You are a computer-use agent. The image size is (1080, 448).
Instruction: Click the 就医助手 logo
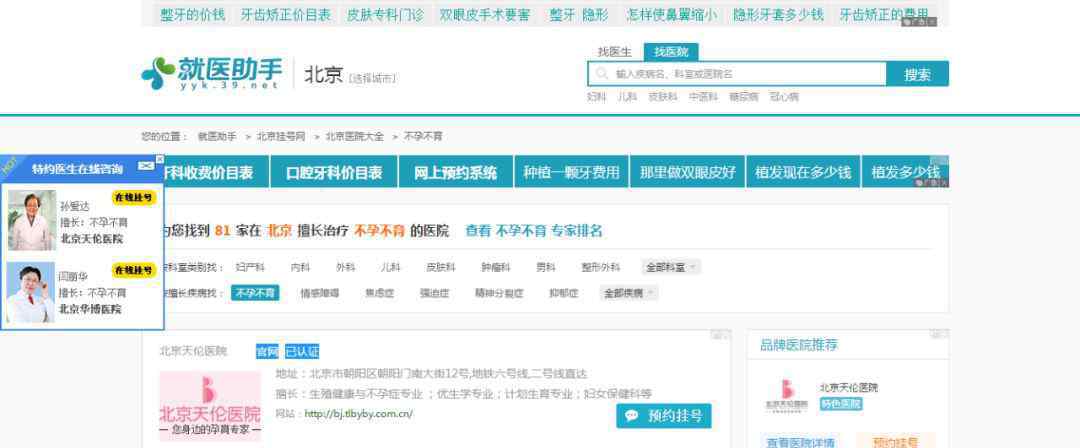pos(212,73)
